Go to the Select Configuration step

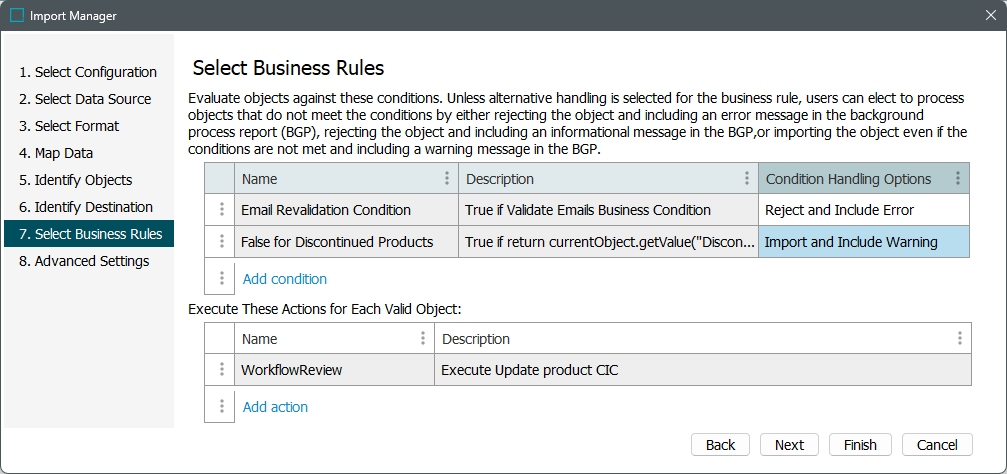[88, 72]
